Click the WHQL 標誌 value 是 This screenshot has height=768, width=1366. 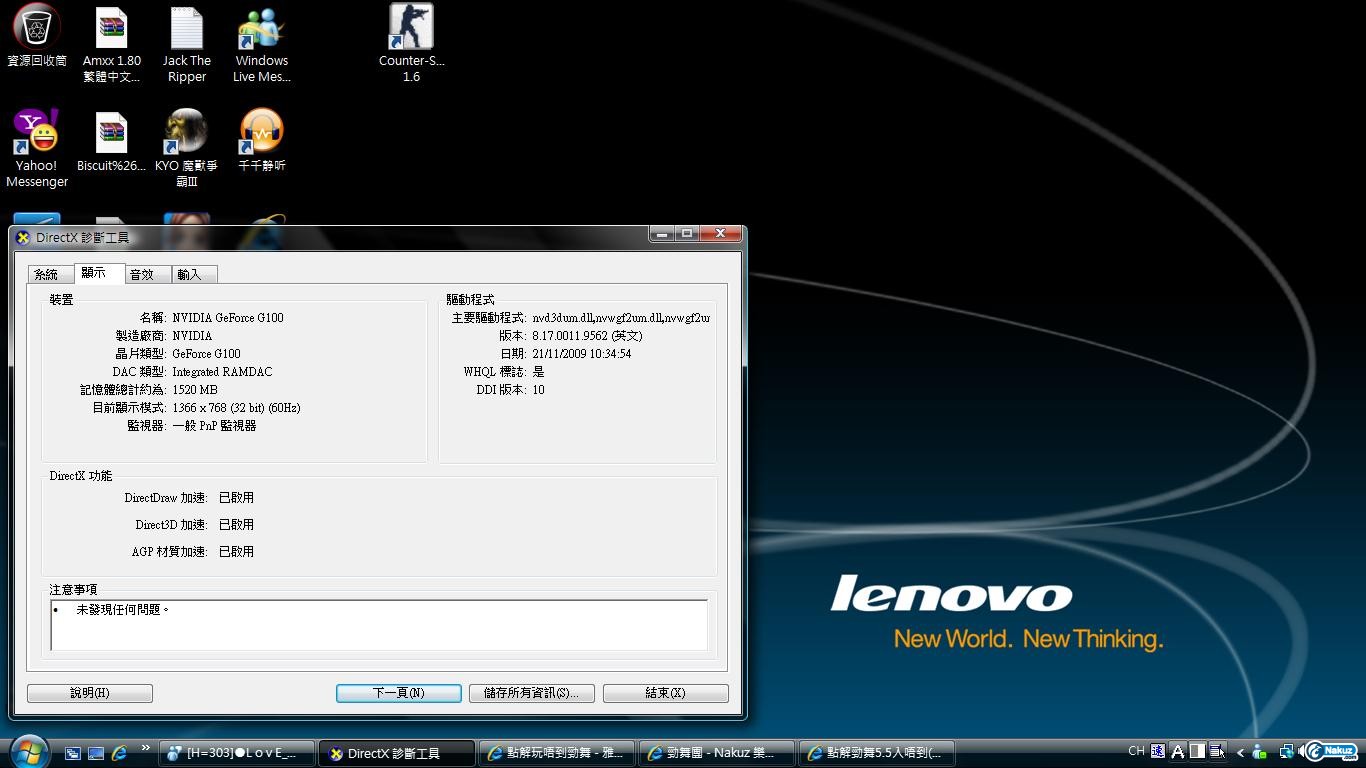pyautogui.click(x=538, y=372)
